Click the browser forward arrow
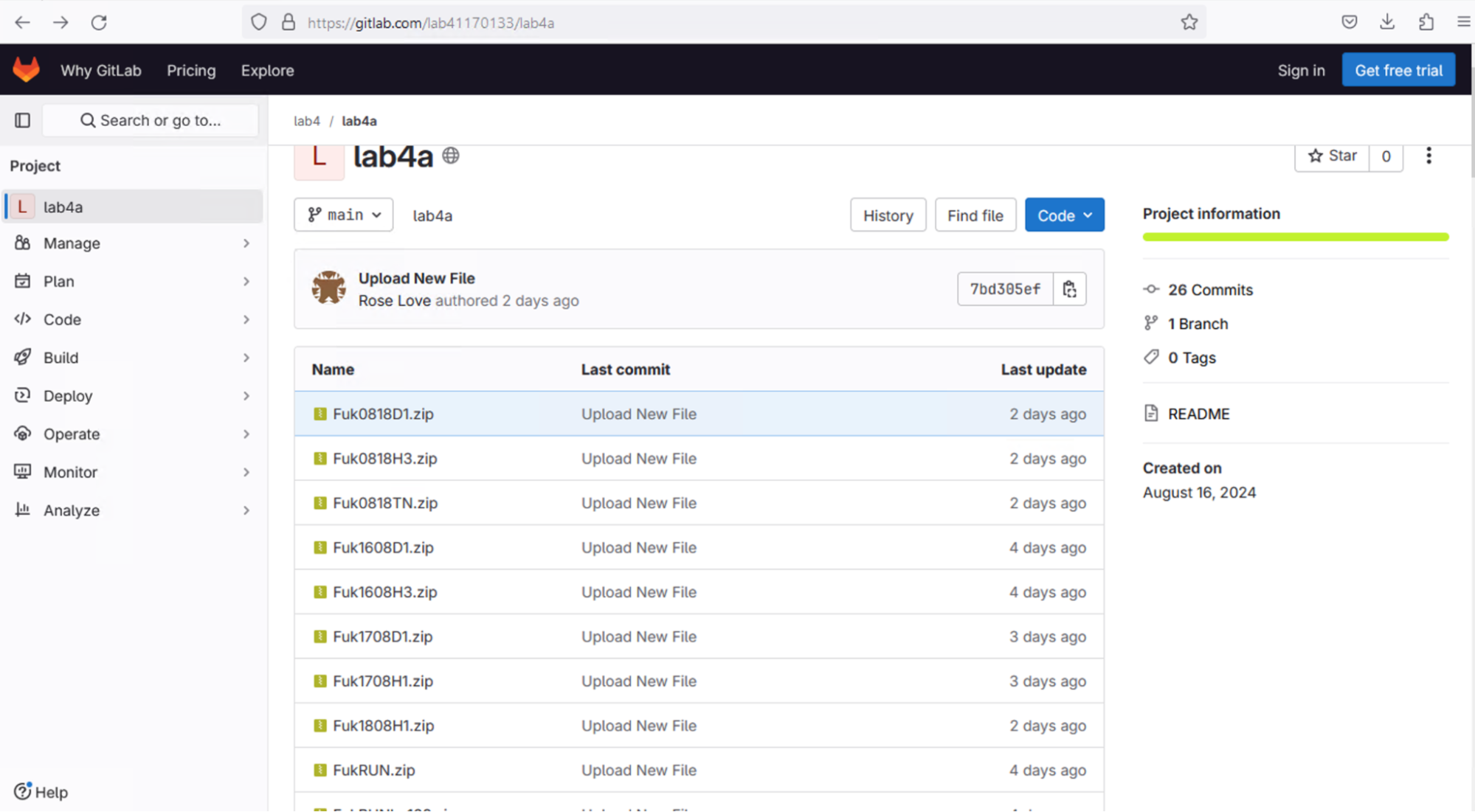This screenshot has width=1475, height=812. click(x=61, y=22)
